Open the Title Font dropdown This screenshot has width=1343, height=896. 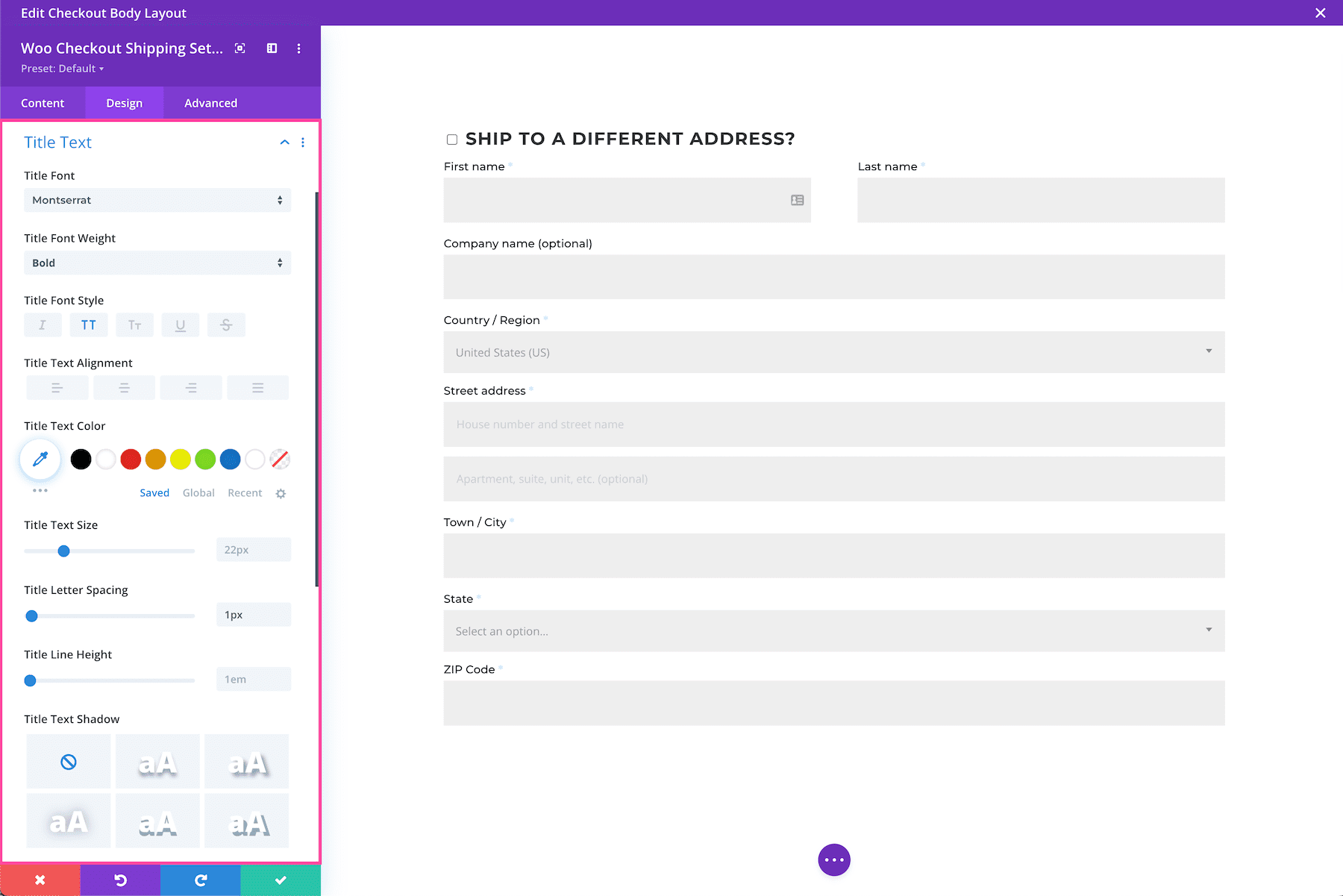click(x=157, y=200)
